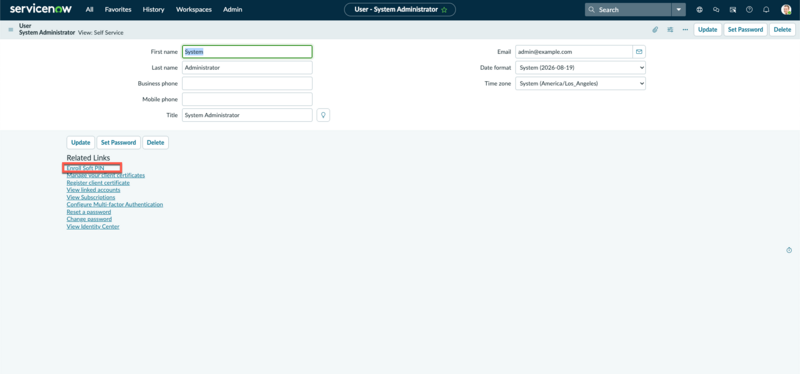The width and height of the screenshot is (800, 374).
Task: Click the 'Related Links' heading
Action: [88, 158]
